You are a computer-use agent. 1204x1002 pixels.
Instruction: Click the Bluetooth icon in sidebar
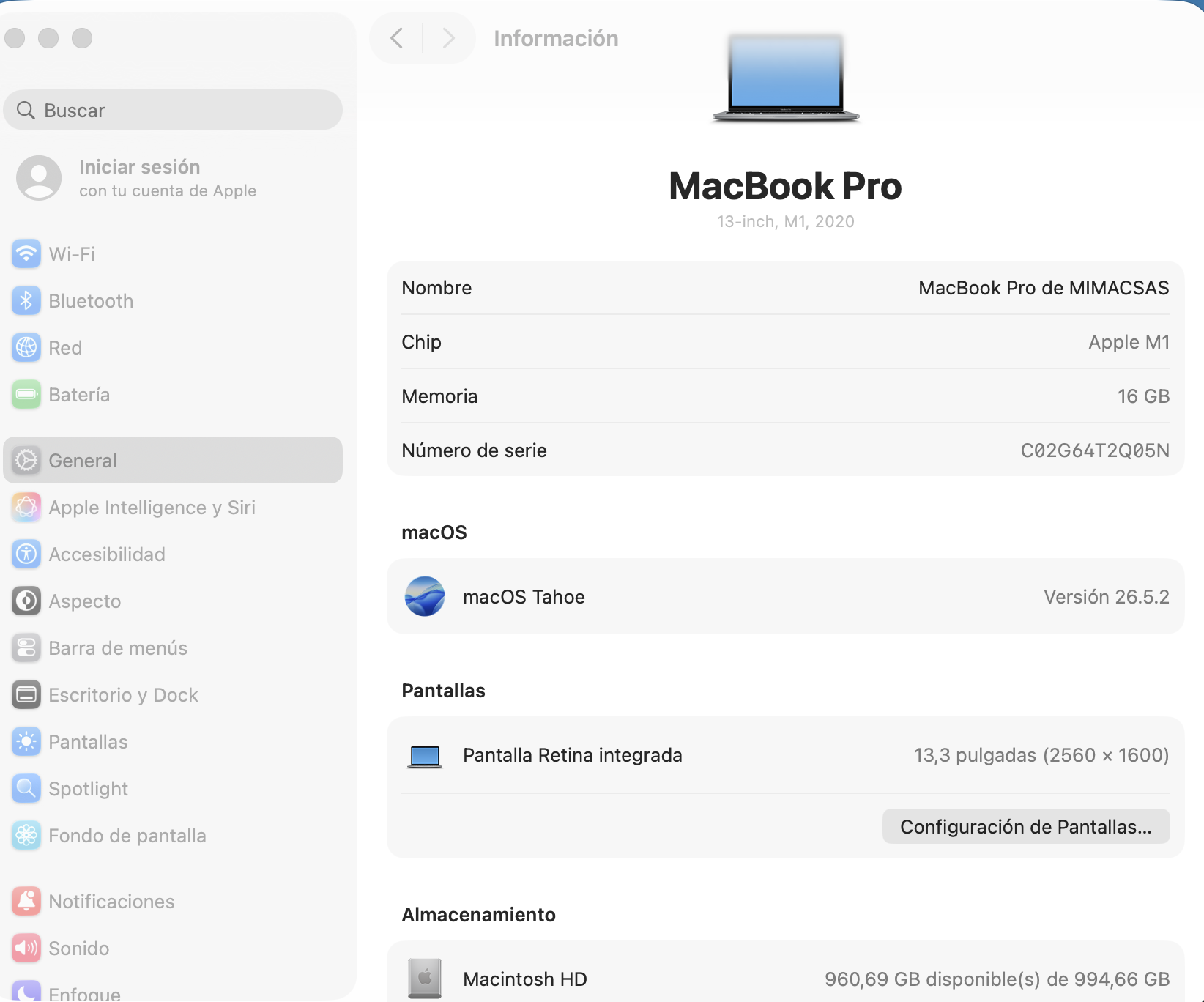(x=26, y=301)
